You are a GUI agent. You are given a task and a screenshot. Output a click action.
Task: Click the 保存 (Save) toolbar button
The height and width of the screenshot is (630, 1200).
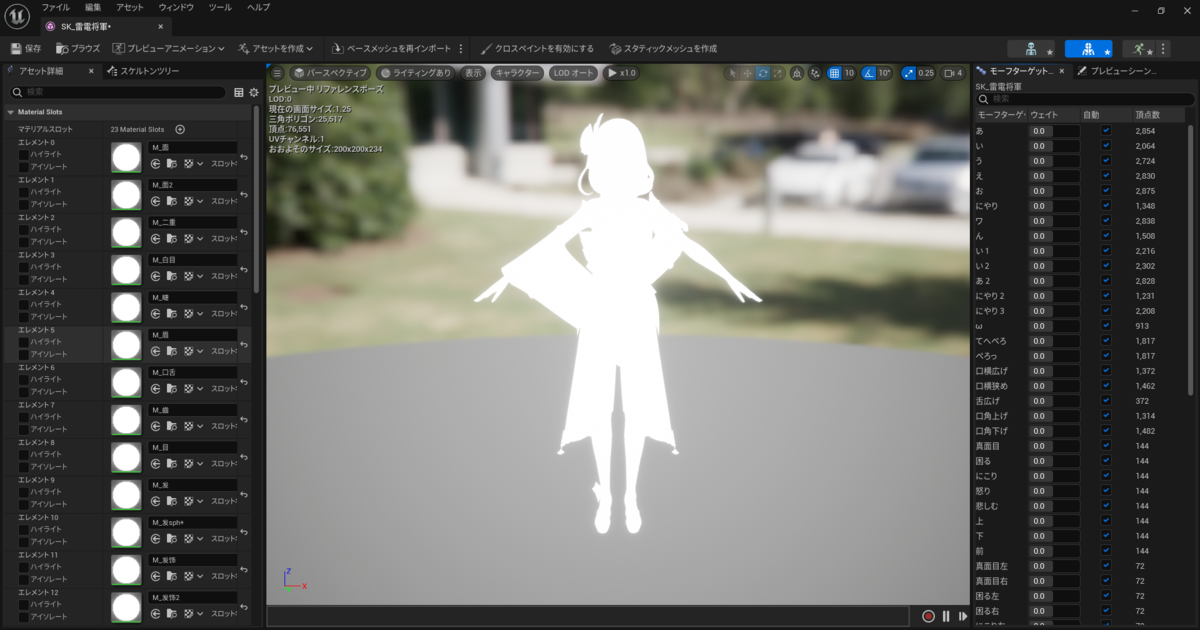pyautogui.click(x=26, y=48)
